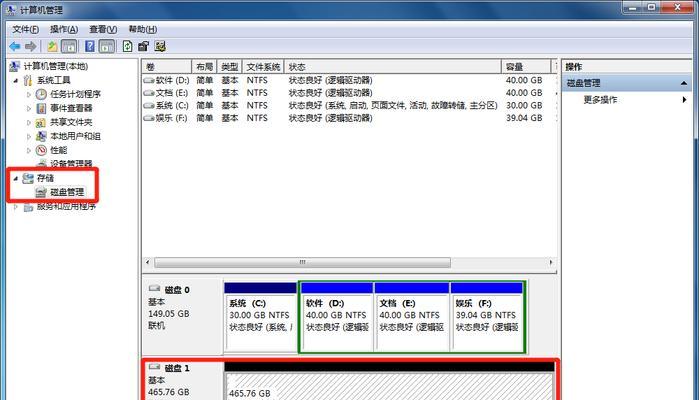Click the Task Scheduler clock icon
The image size is (699, 400).
41,94
